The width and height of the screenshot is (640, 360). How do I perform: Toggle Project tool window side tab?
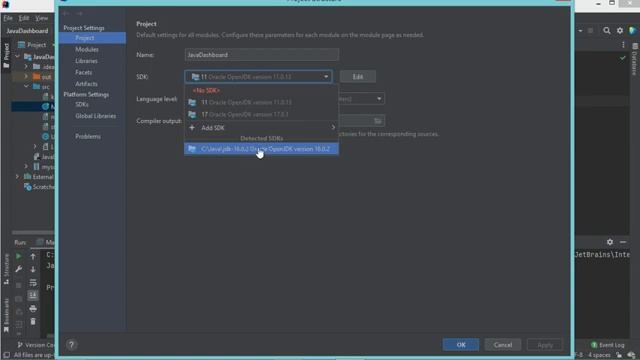pos(6,56)
